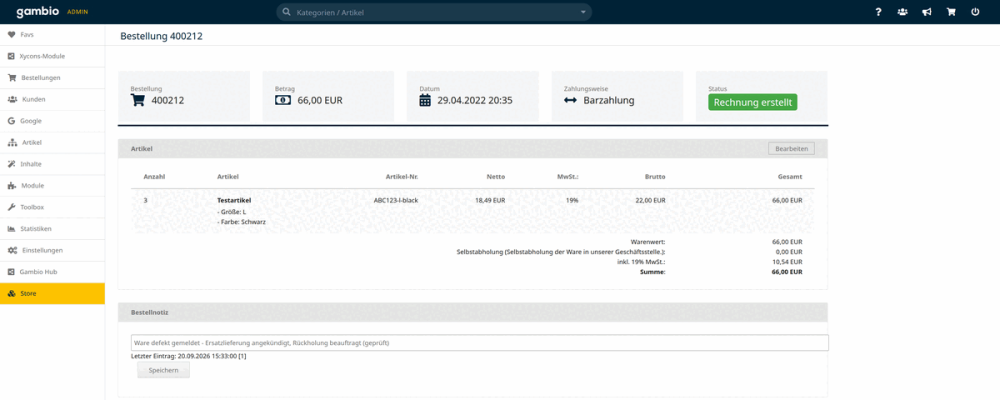This screenshot has height=400, width=1000.
Task: Click the Bestellung 400212 page title
Action: coord(161,36)
